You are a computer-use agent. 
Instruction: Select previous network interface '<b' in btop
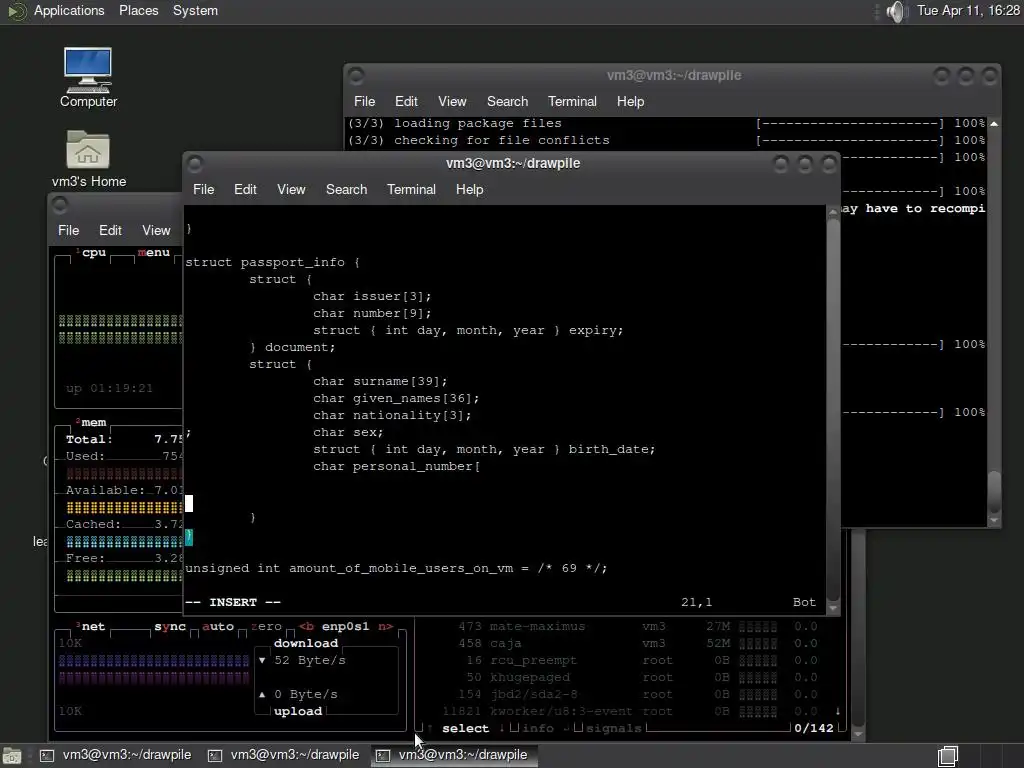[x=306, y=626]
